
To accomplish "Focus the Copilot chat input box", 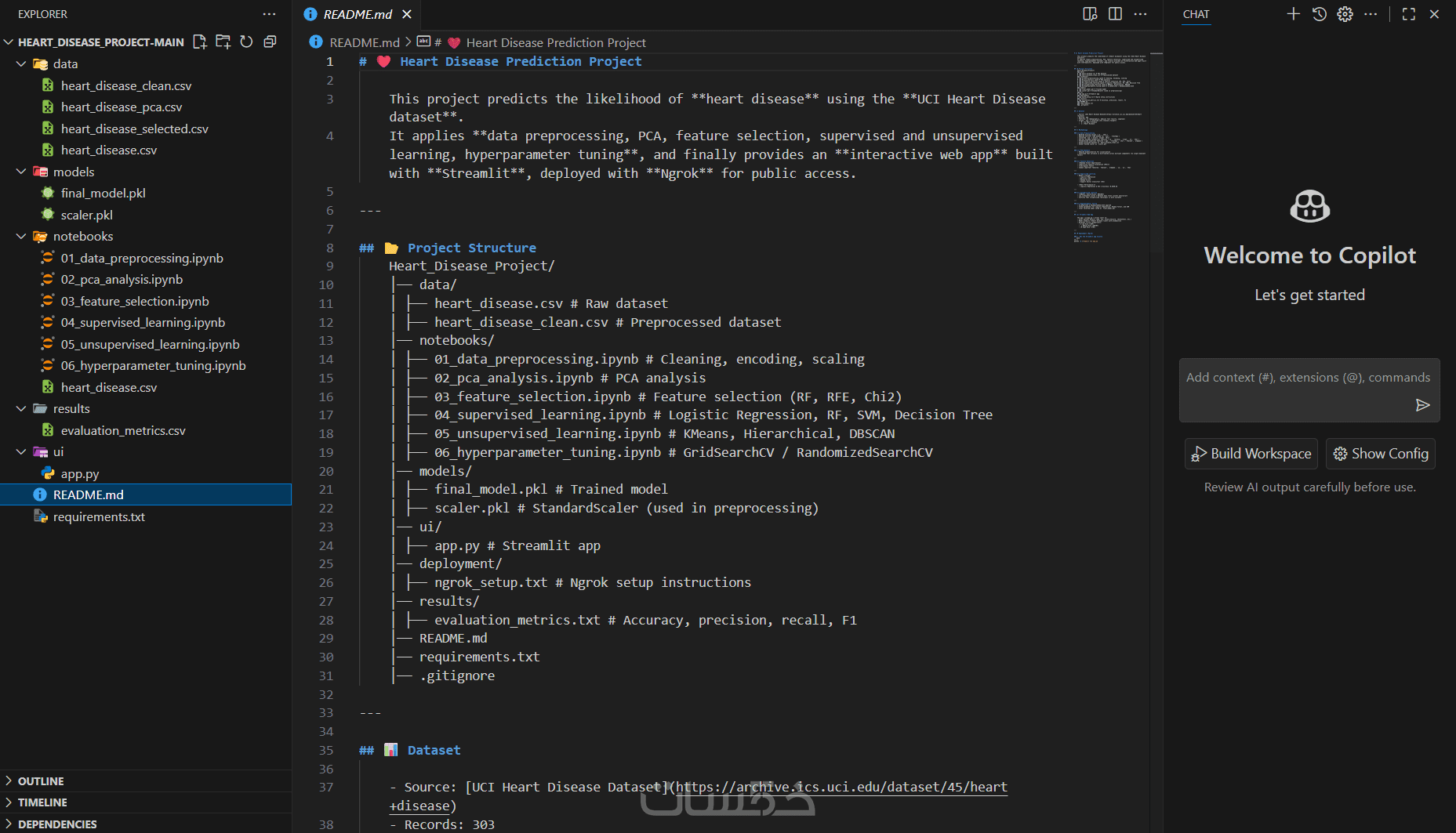I will point(1309,390).
